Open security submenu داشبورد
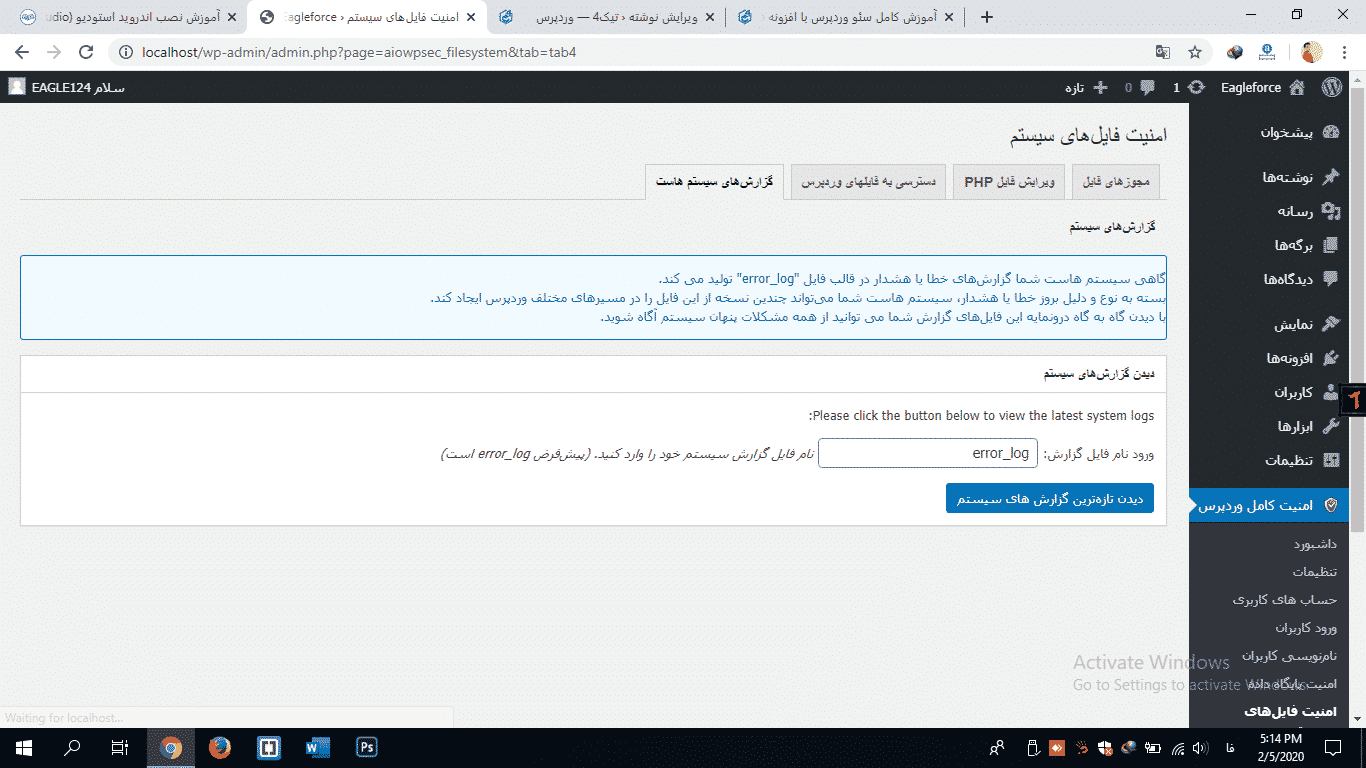The image size is (1366, 768). click(1315, 544)
